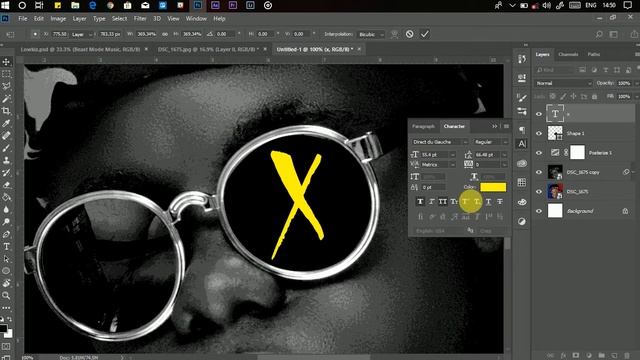Toggle link between width and height

pos(165,34)
